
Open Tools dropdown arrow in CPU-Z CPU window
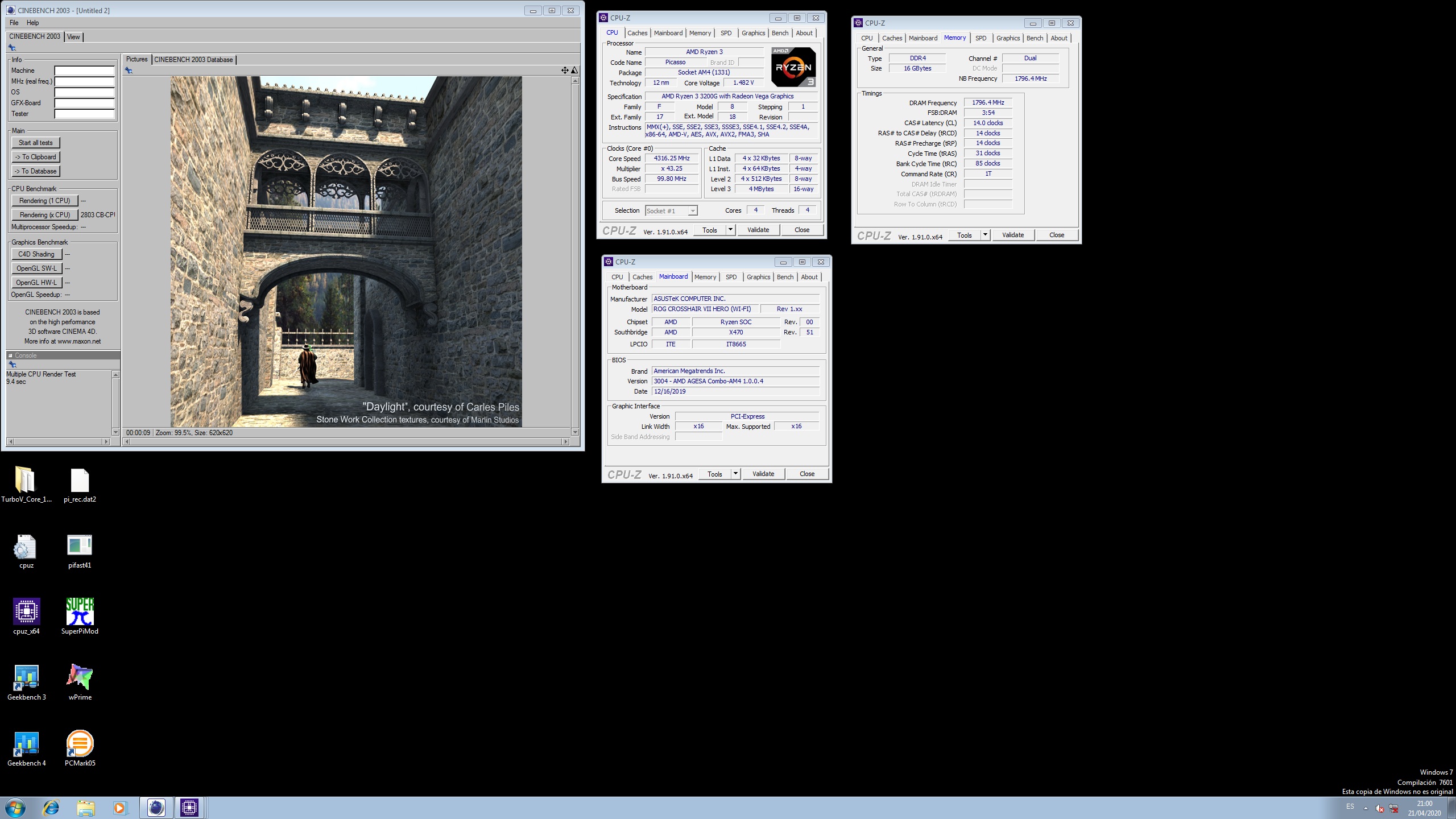[731, 230]
